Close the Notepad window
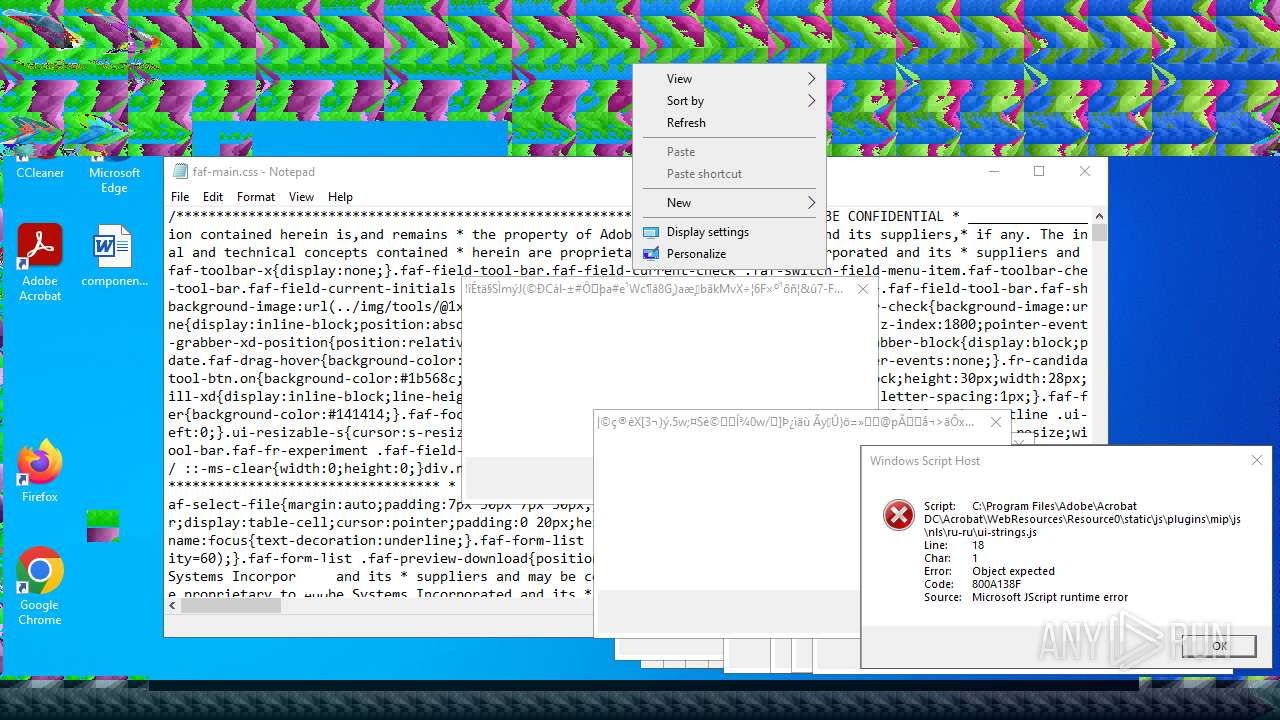Viewport: 1280px width, 720px height. 1085,171
